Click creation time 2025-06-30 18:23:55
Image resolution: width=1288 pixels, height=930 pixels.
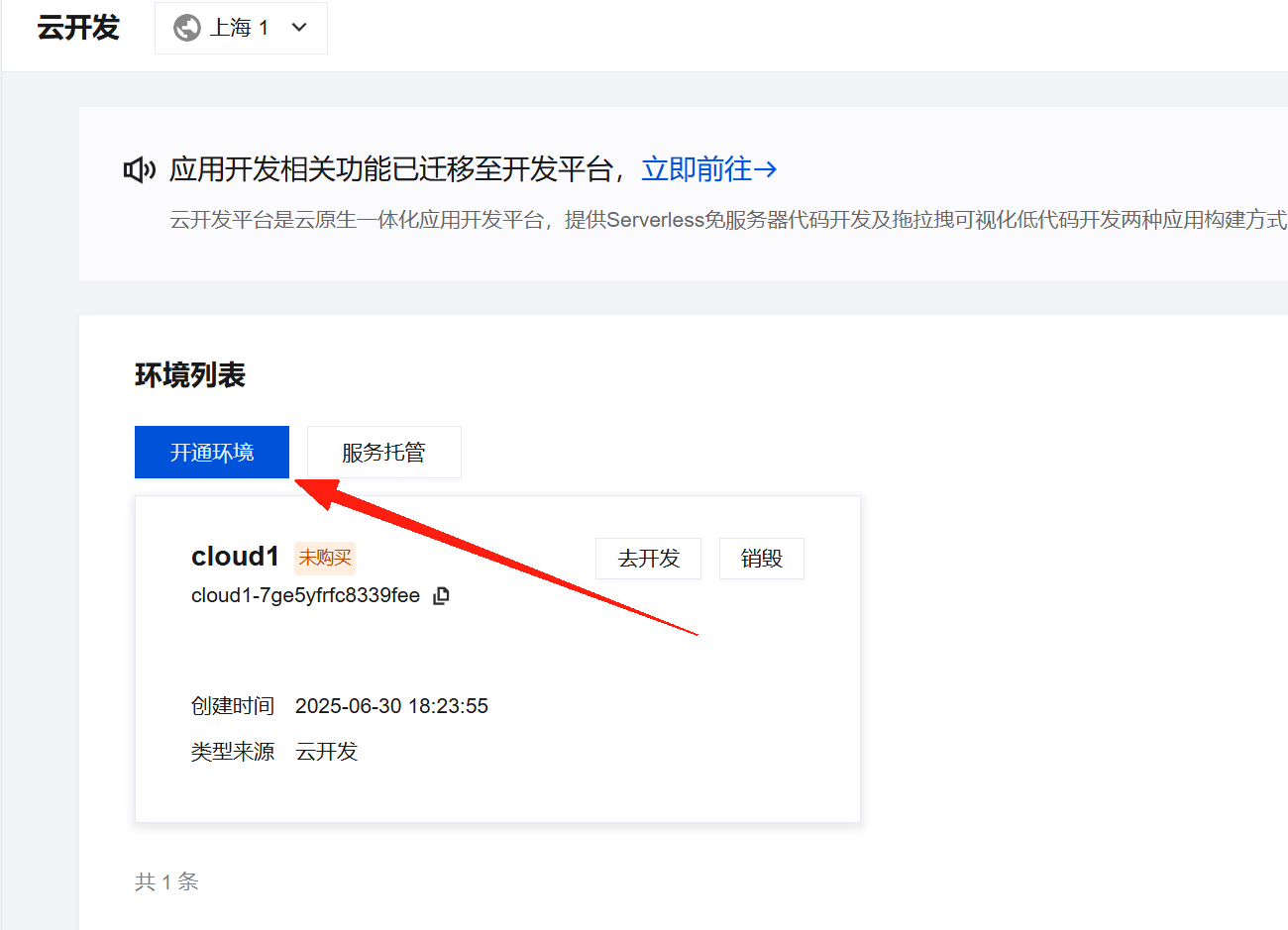(x=391, y=706)
